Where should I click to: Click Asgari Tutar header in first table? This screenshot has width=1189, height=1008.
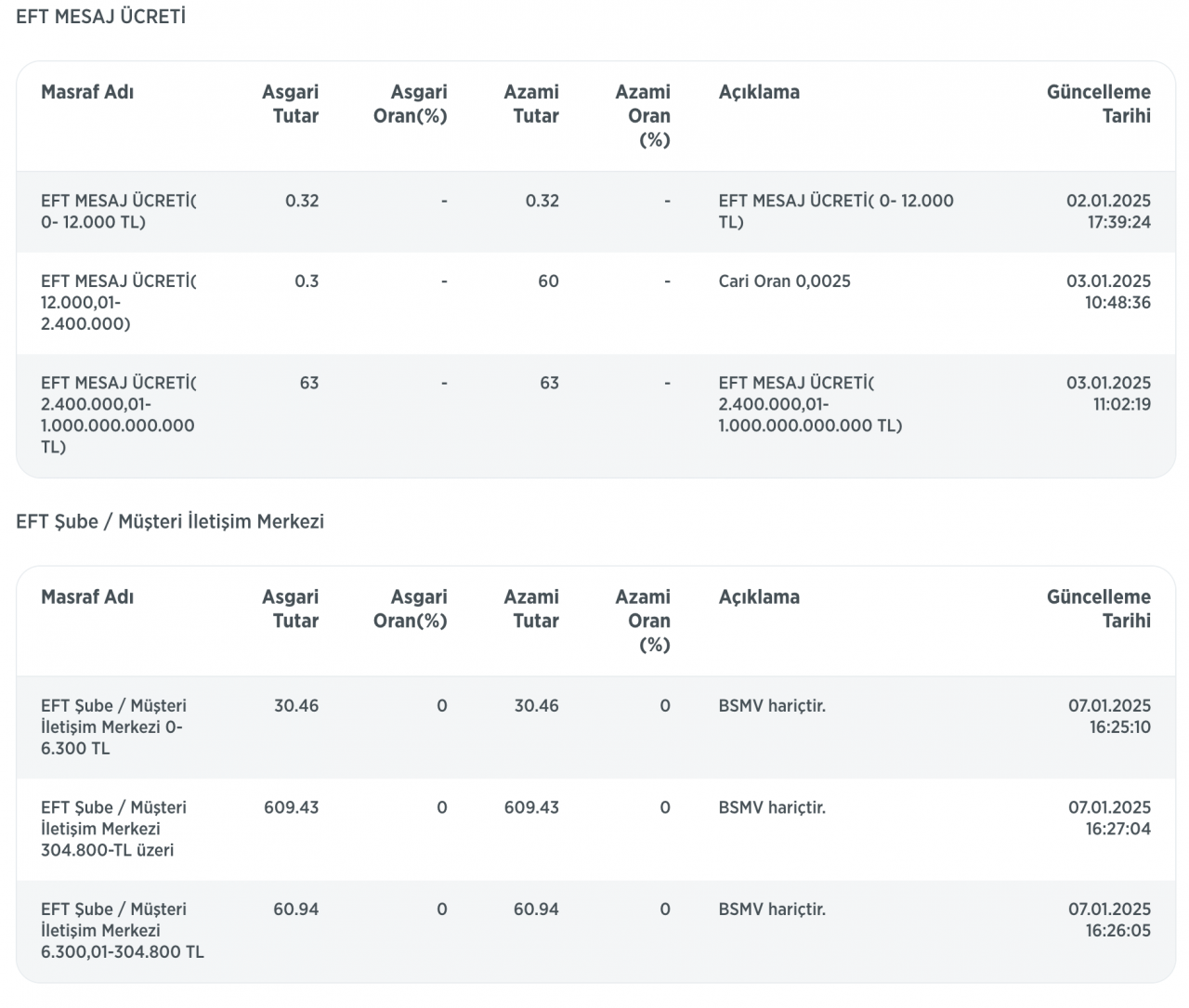[290, 104]
